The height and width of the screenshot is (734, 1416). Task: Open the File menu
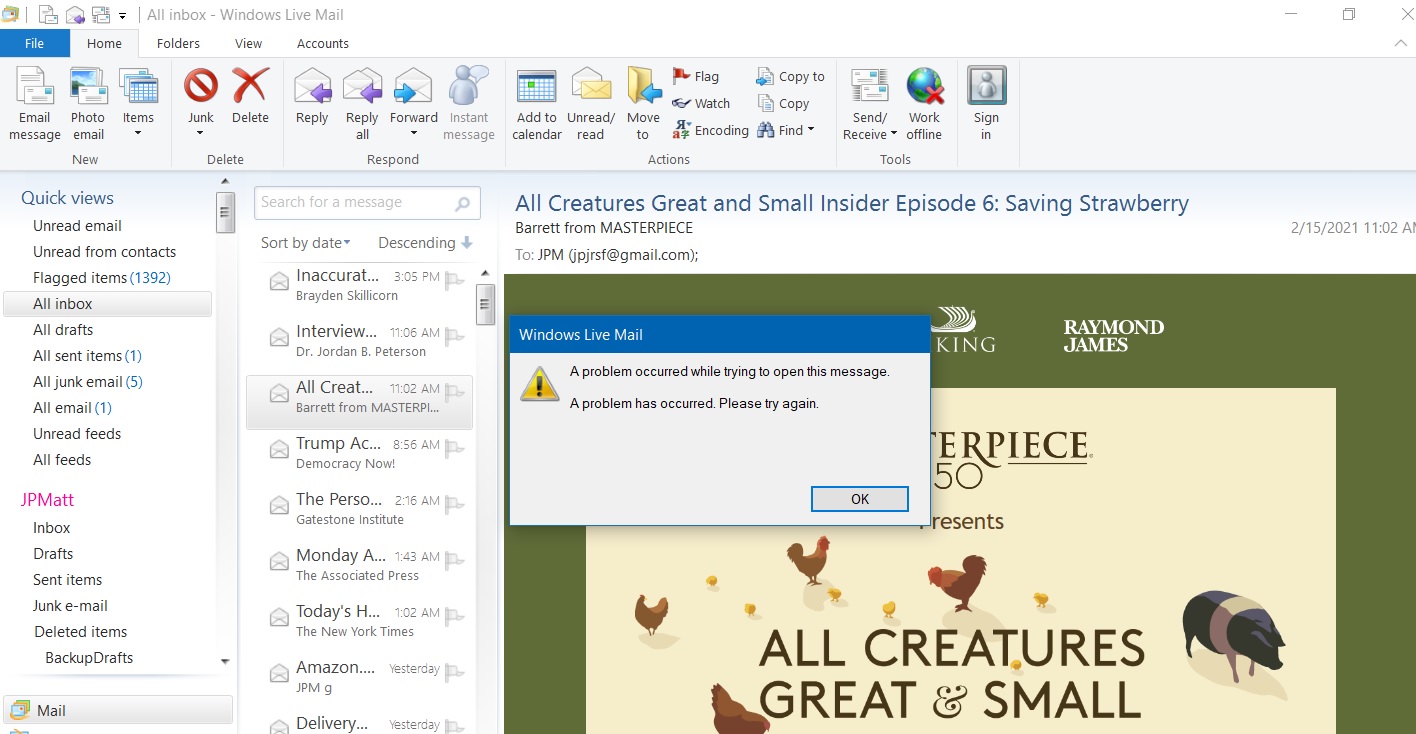(35, 43)
